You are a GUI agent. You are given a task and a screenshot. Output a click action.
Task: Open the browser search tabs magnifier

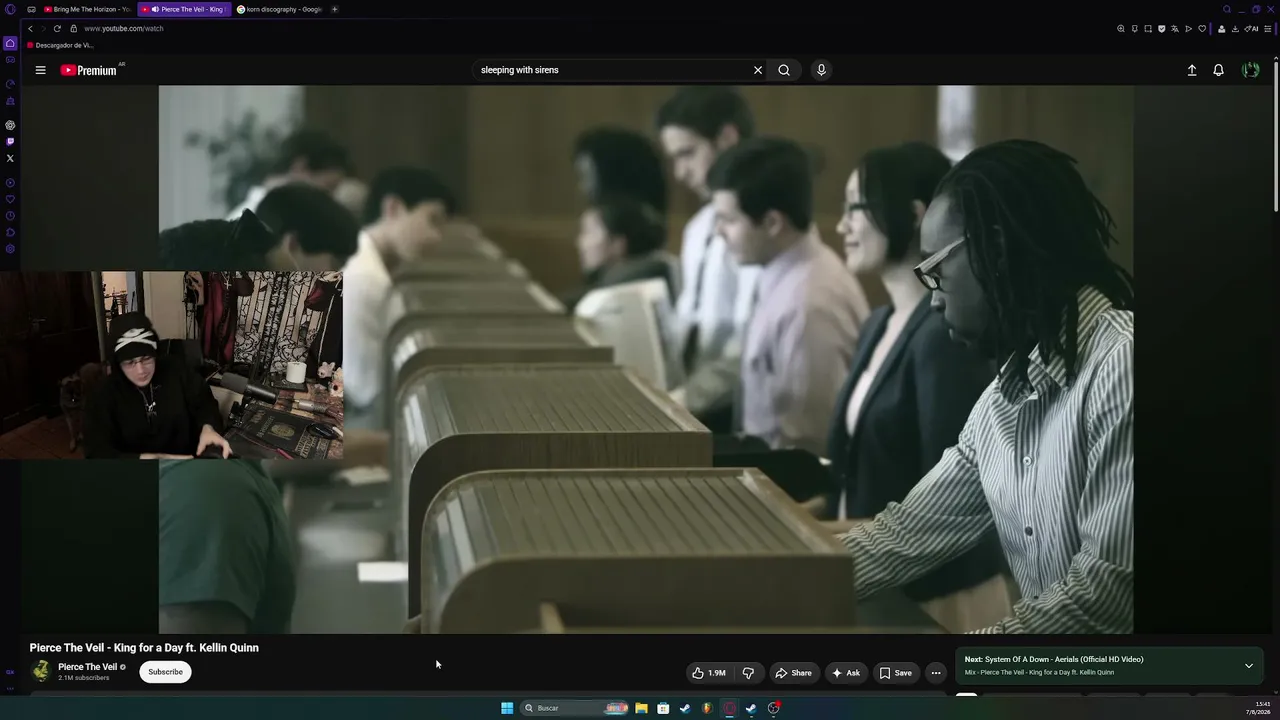pos(1227,9)
